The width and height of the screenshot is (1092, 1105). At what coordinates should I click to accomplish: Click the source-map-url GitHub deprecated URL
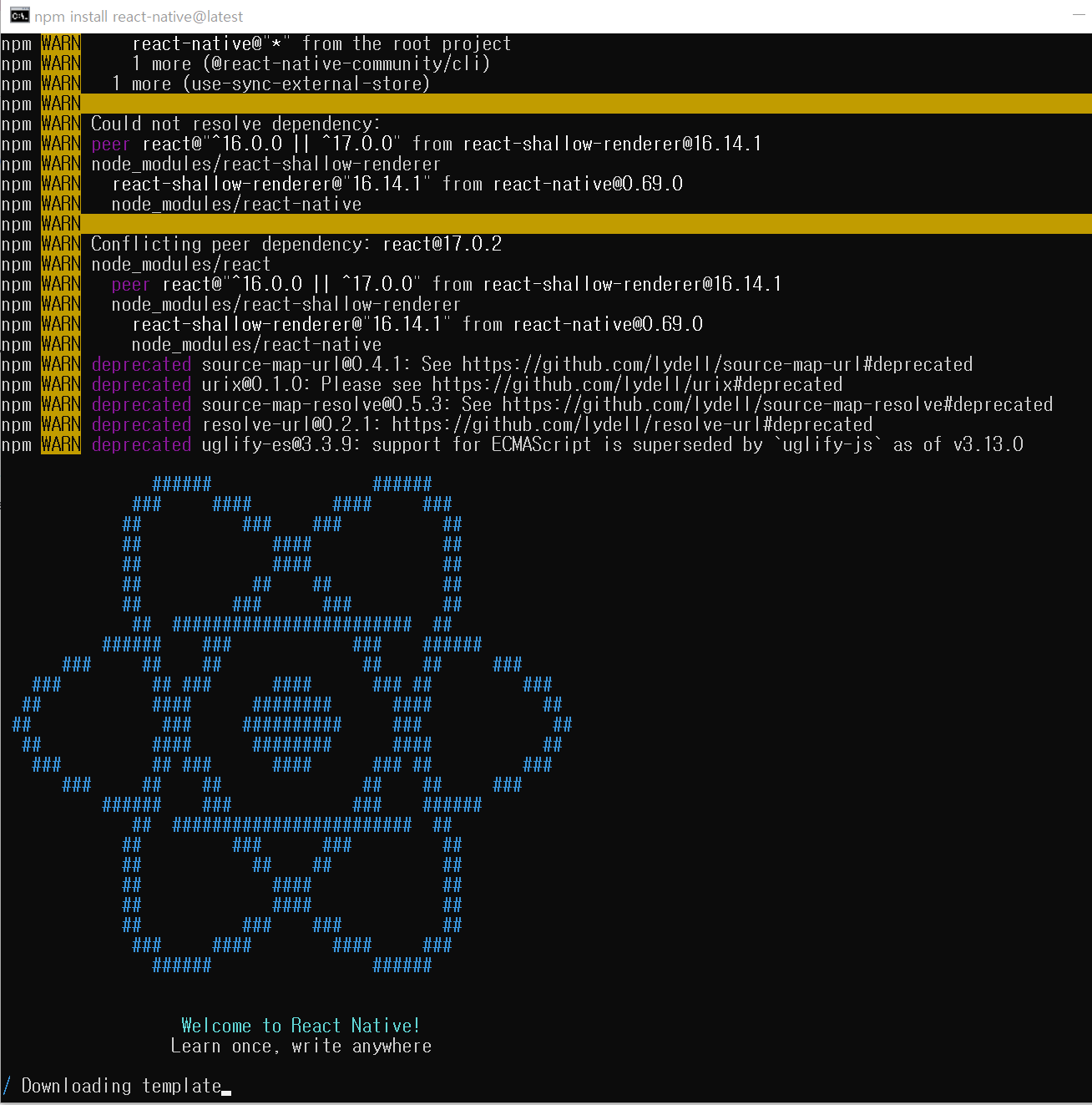[x=717, y=364]
